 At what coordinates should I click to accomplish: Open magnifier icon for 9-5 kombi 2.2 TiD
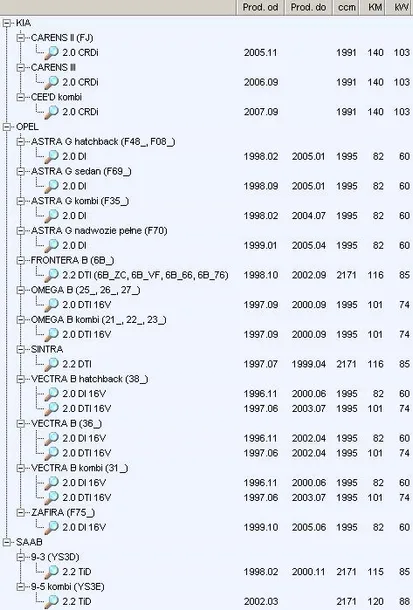(51, 601)
